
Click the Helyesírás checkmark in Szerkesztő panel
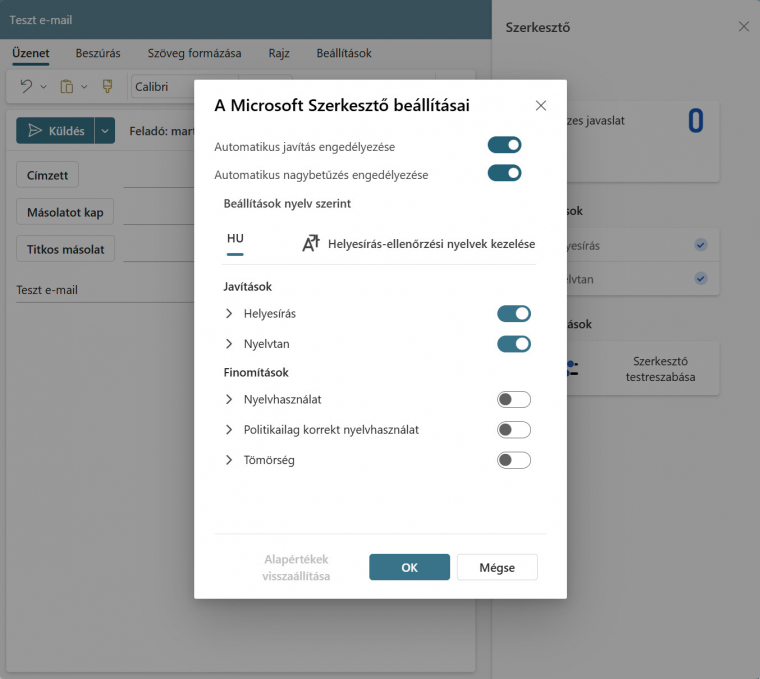[x=700, y=245]
